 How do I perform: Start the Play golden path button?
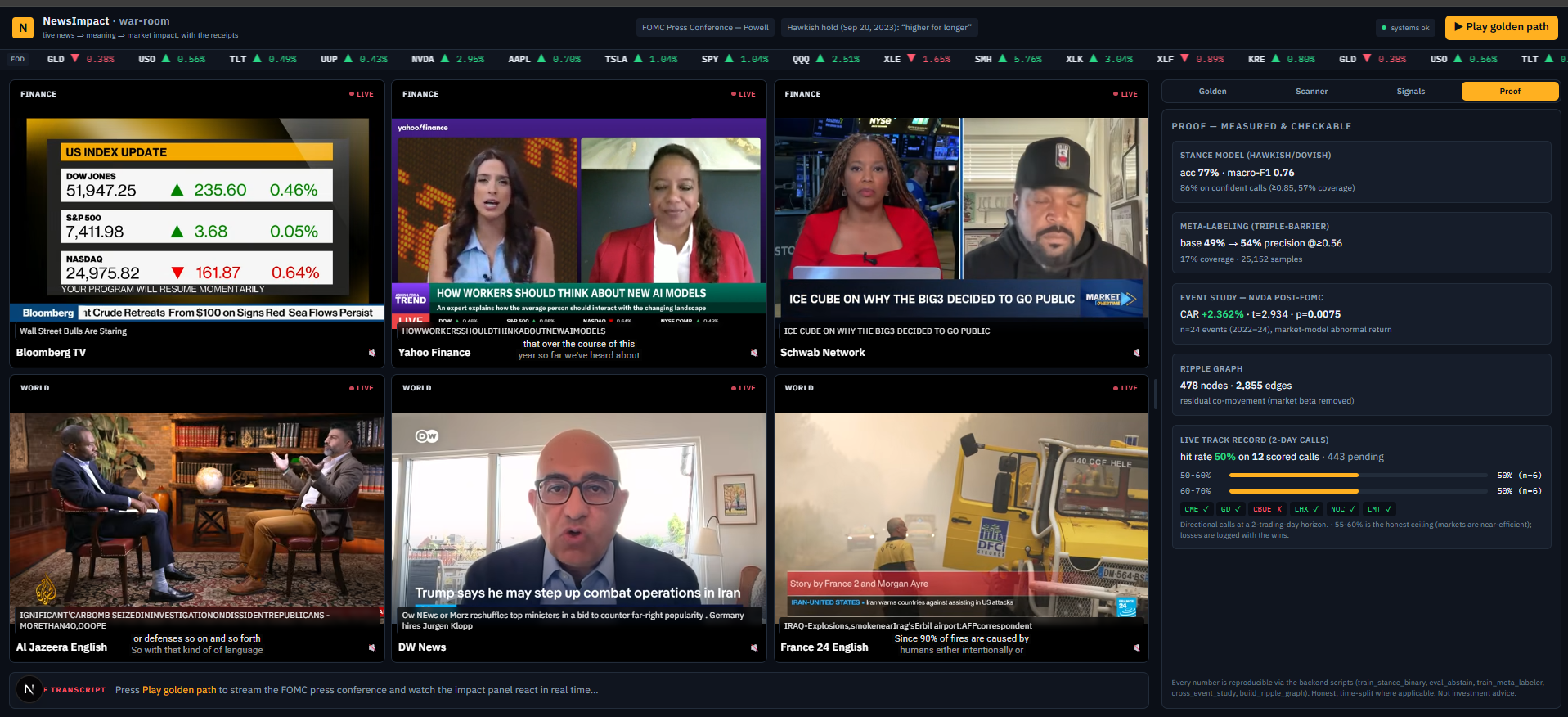(x=1501, y=27)
